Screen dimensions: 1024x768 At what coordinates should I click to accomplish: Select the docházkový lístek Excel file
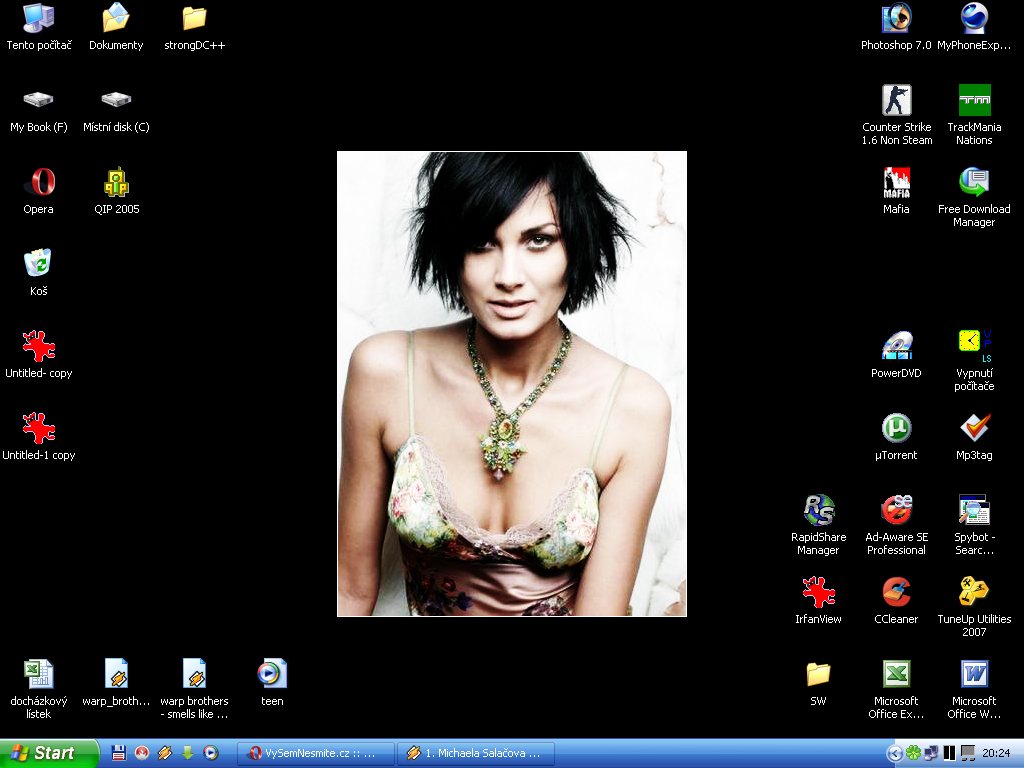tap(39, 675)
